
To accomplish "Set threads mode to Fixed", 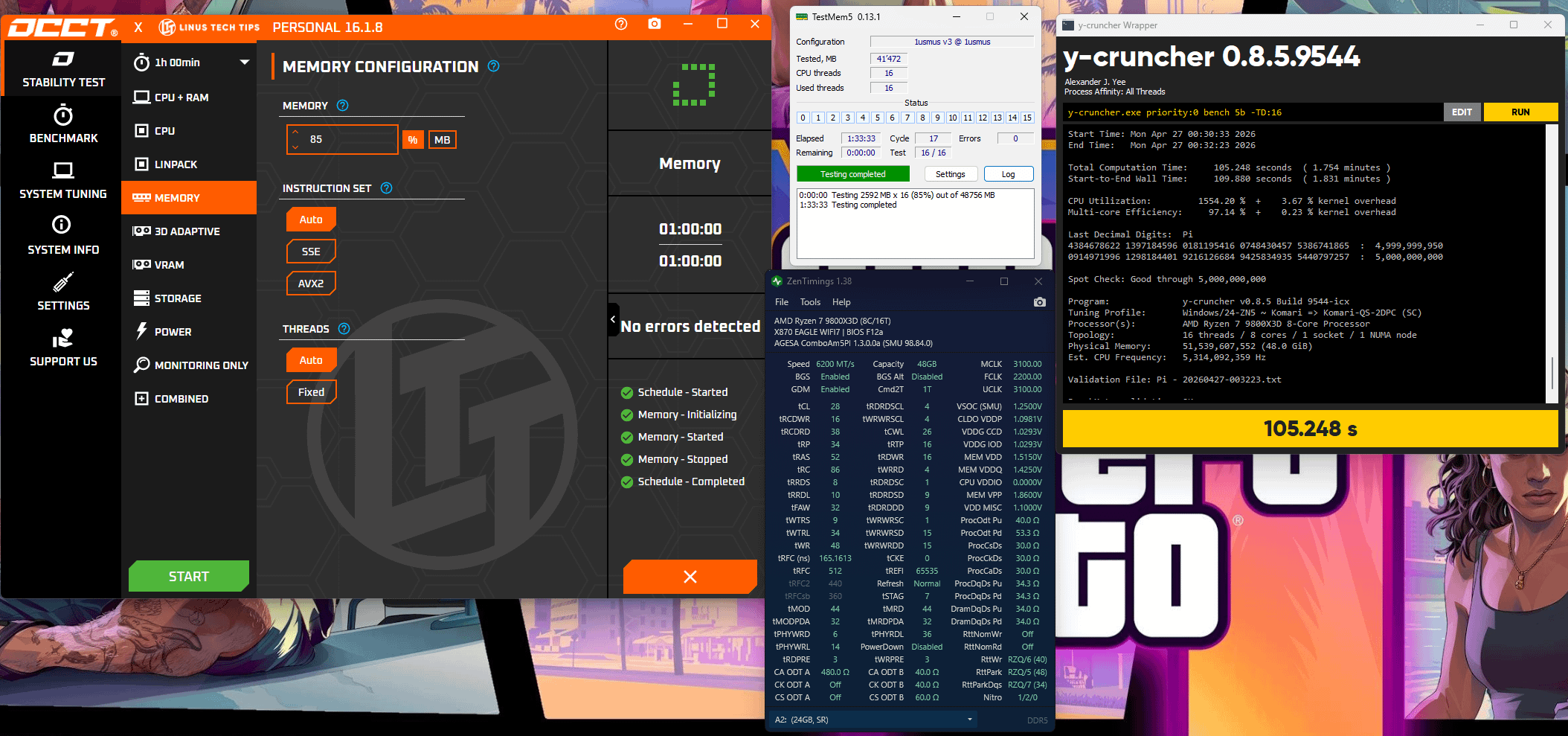I will point(311,392).
